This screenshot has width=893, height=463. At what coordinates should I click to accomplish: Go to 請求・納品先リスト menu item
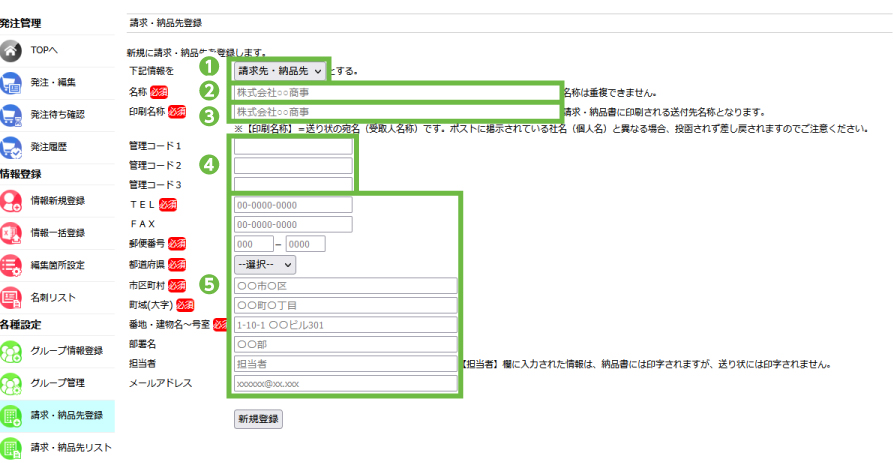70,447
